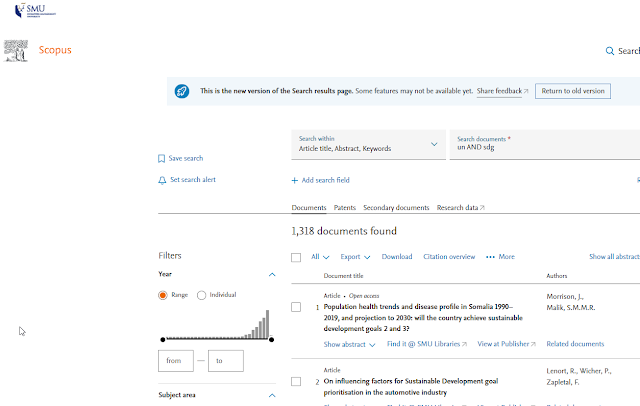
Task: Open the More options menu
Action: (500, 257)
